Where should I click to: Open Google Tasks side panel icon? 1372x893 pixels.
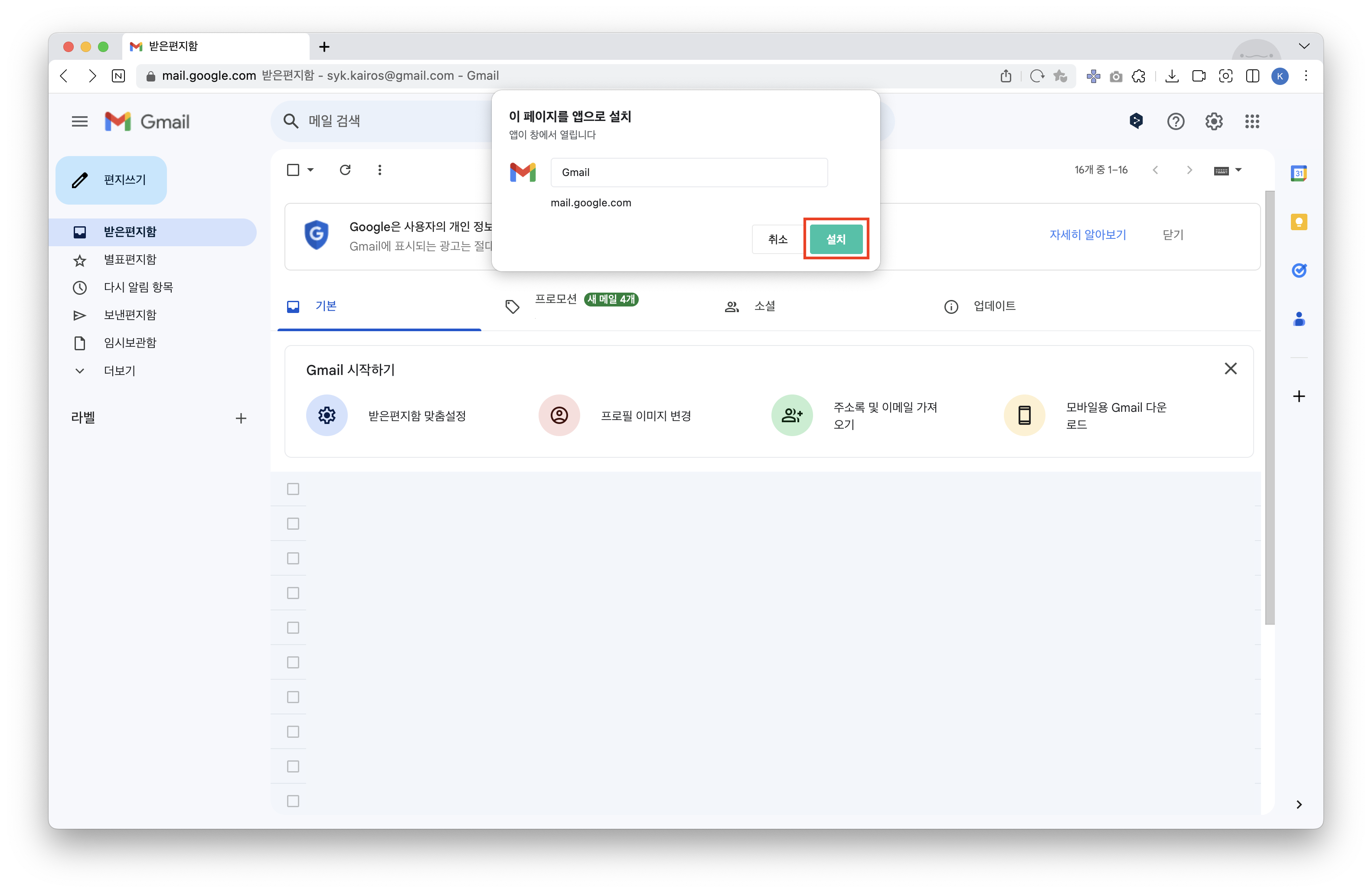[x=1298, y=270]
